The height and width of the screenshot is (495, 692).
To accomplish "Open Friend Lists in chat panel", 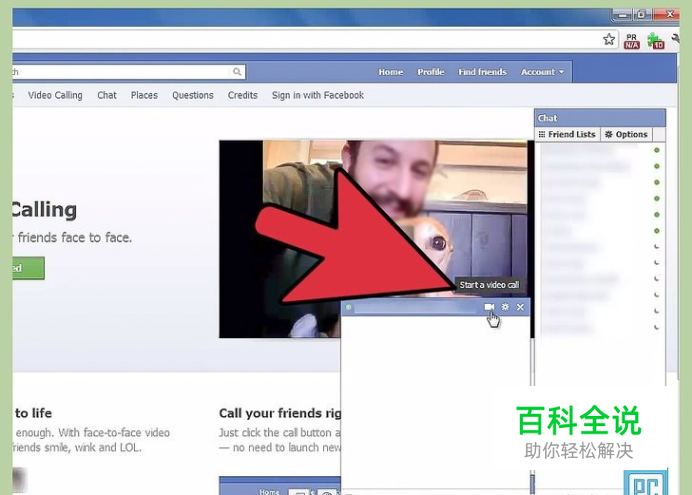I will pos(568,134).
